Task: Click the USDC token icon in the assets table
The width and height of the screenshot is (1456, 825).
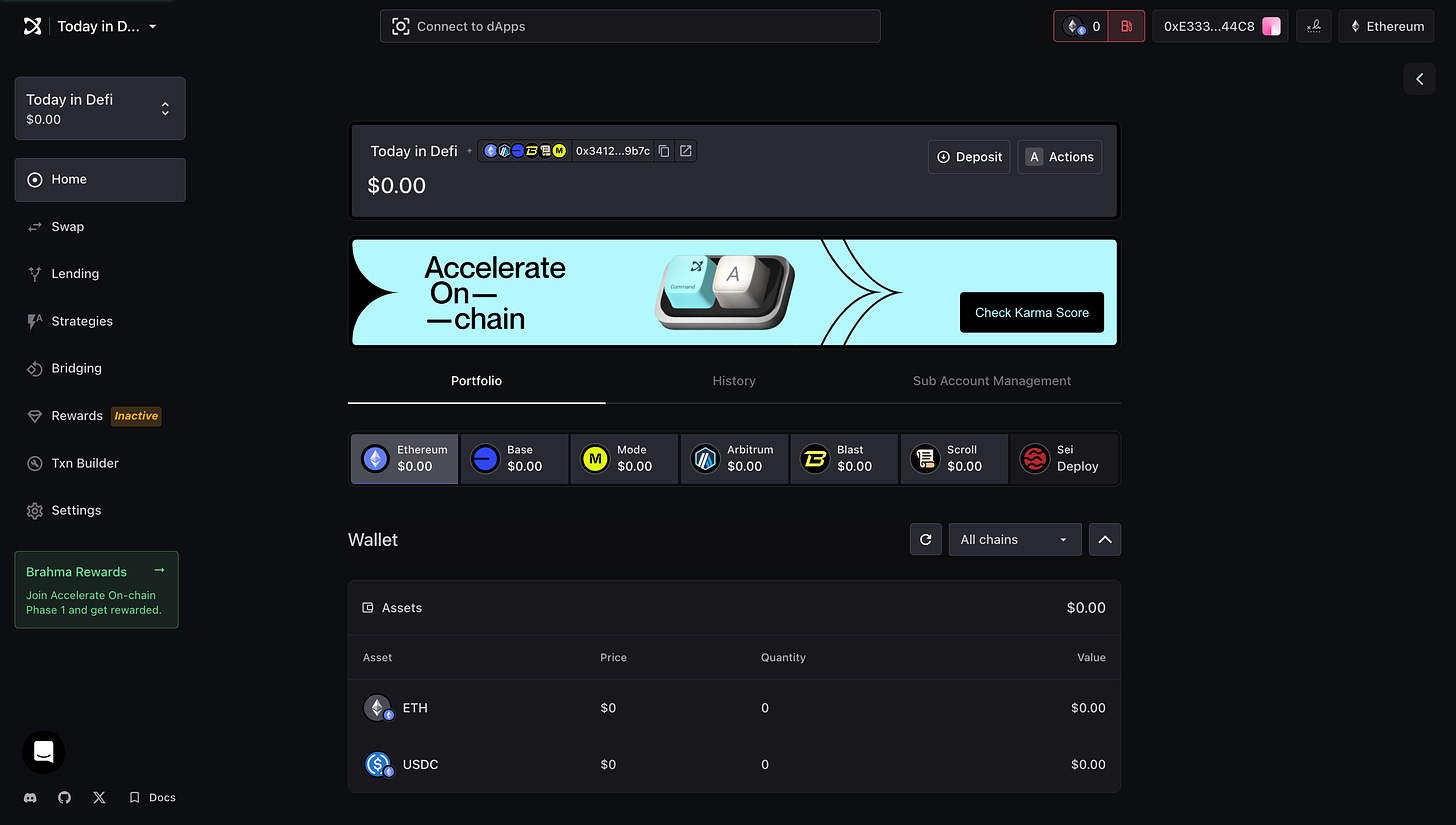Action: tap(378, 765)
